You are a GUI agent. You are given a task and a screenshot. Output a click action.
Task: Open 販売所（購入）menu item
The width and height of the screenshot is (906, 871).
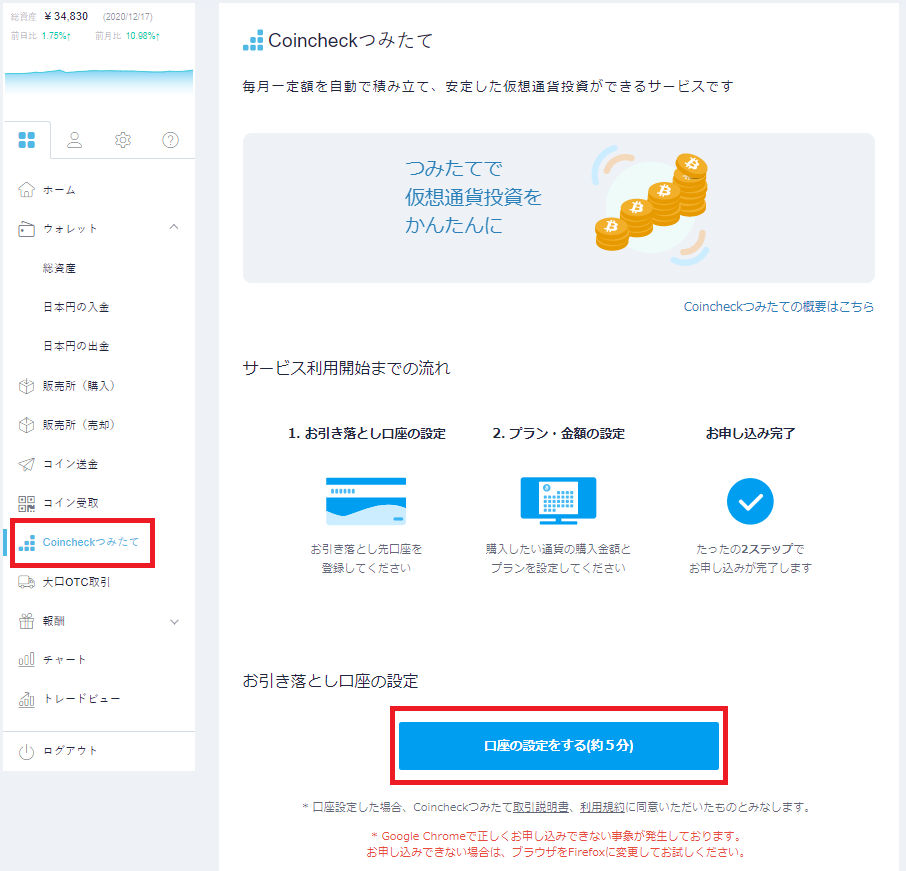pos(79,386)
